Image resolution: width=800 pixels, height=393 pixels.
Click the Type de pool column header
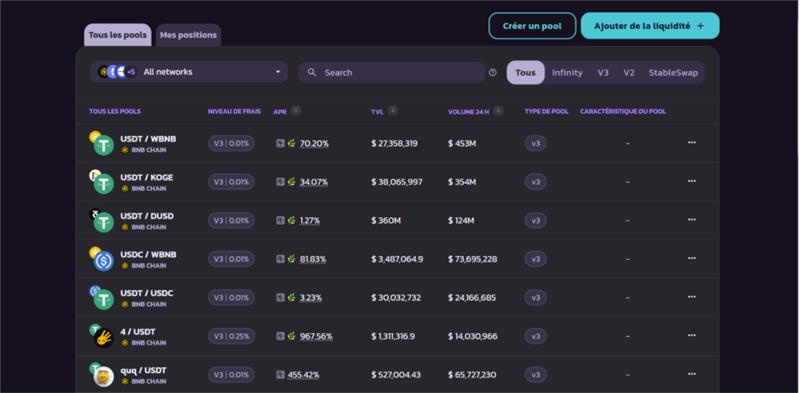(546, 111)
